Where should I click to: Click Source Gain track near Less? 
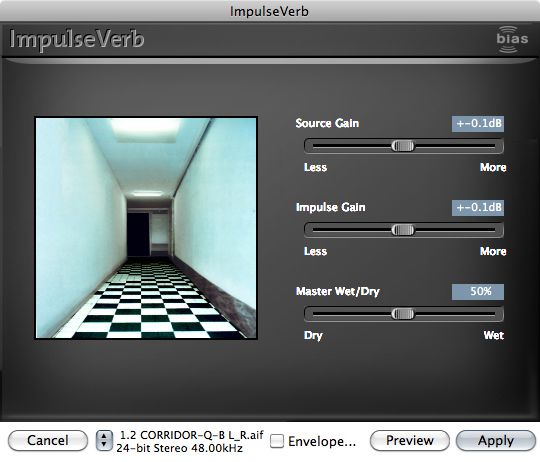(327, 146)
